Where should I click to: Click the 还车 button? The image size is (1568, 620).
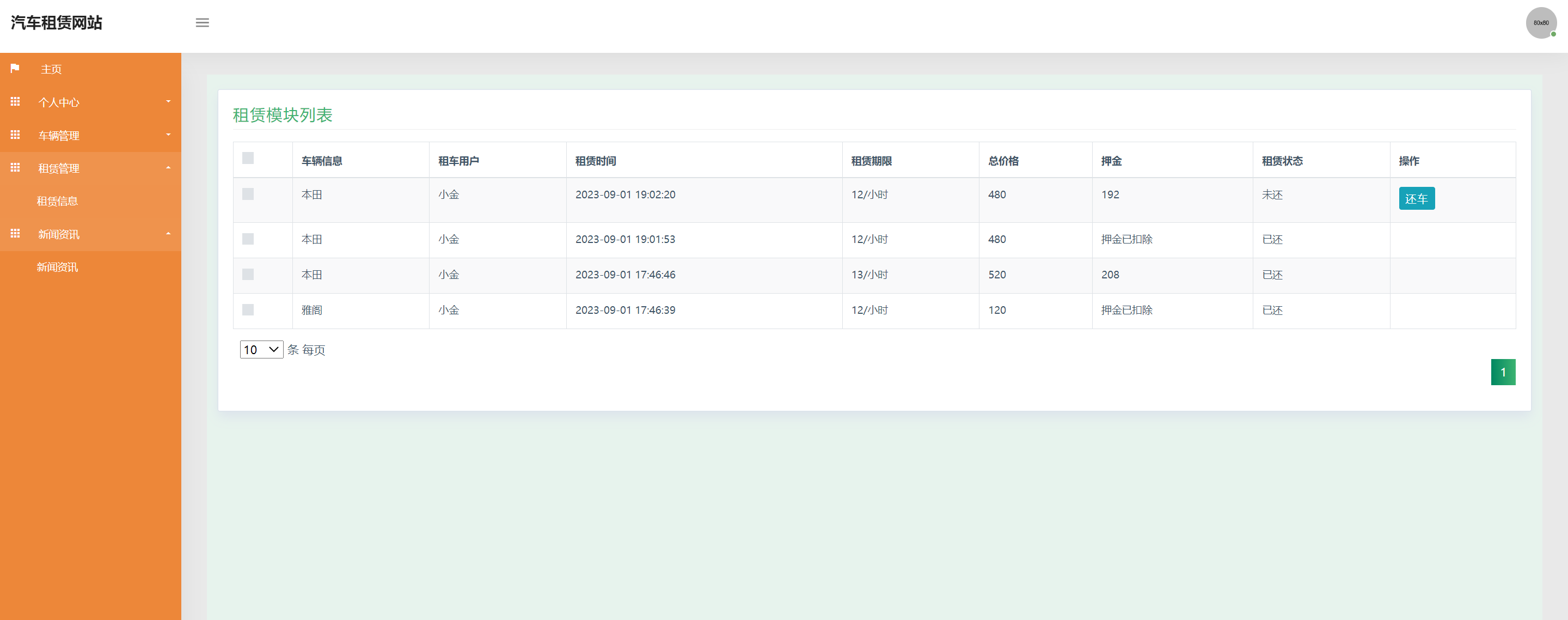pos(1417,198)
